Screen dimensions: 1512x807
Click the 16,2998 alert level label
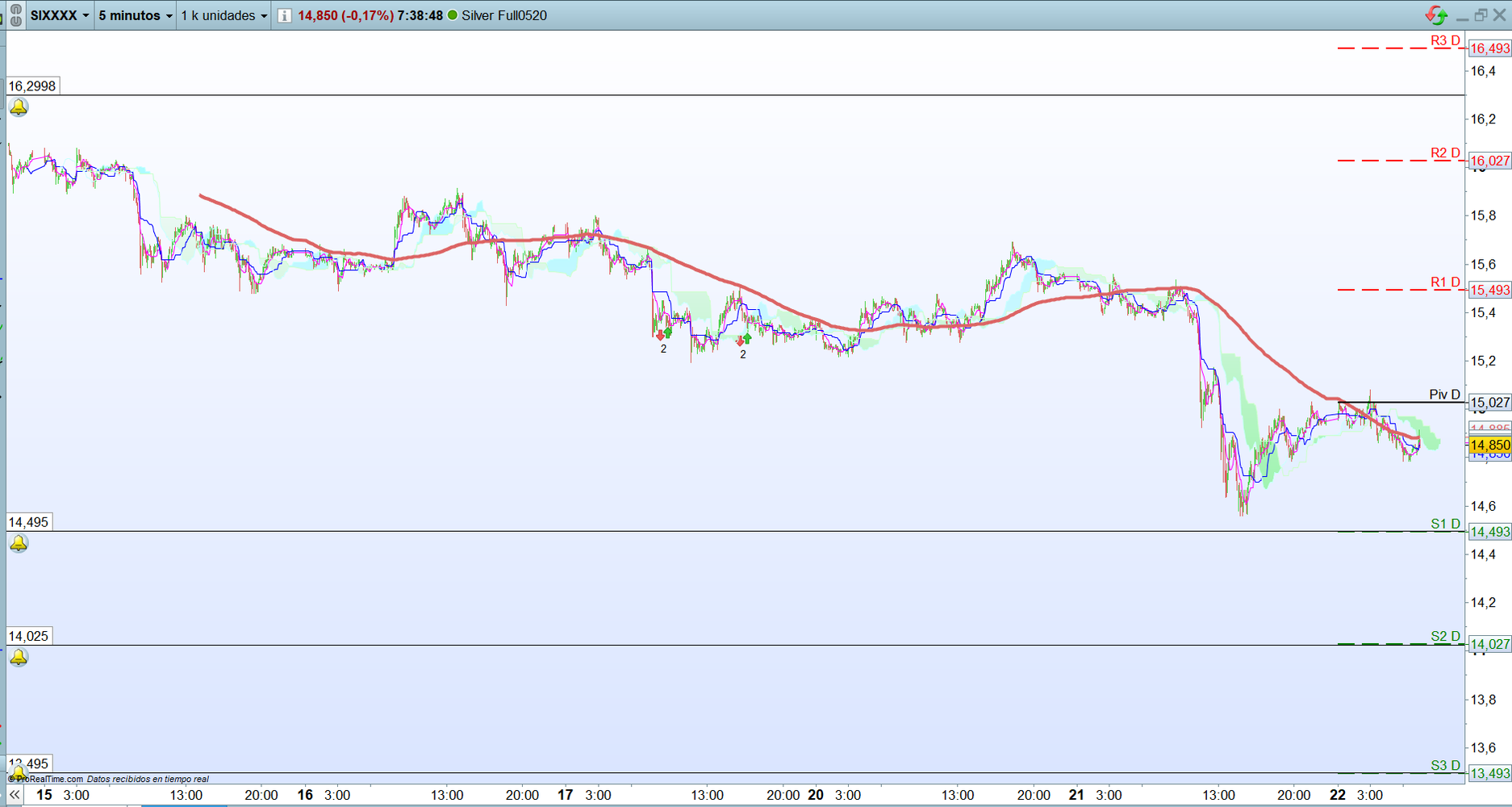[x=32, y=86]
